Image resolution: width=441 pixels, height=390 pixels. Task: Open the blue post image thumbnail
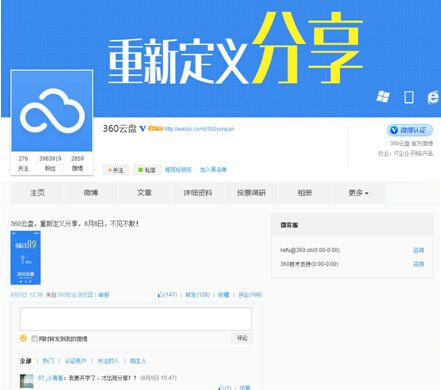click(x=26, y=258)
